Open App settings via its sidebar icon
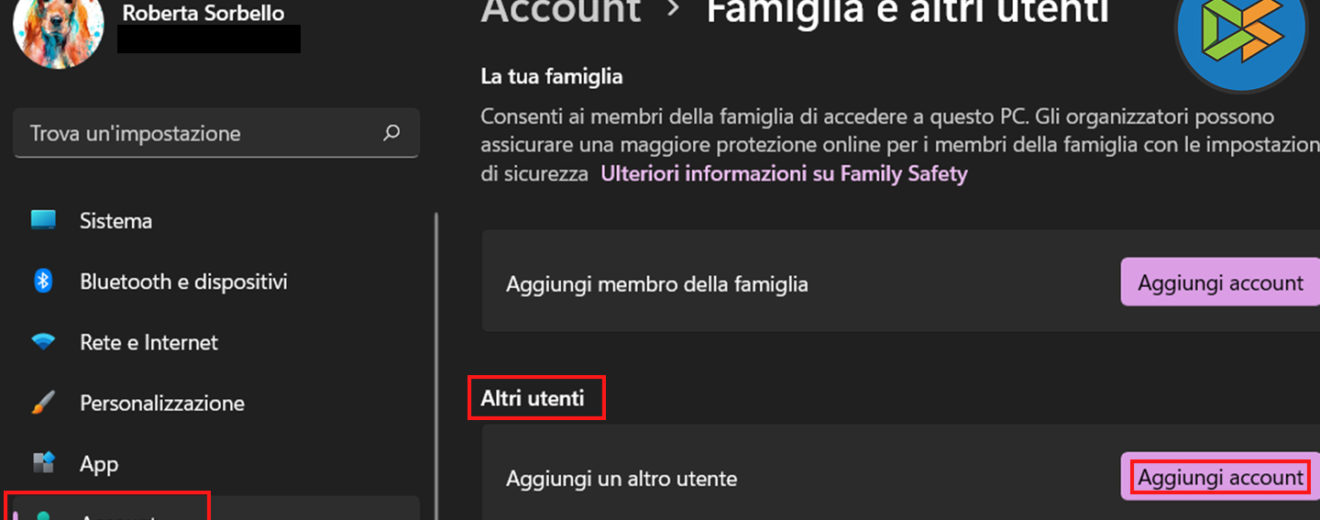Image resolution: width=1320 pixels, height=520 pixels. [x=43, y=463]
